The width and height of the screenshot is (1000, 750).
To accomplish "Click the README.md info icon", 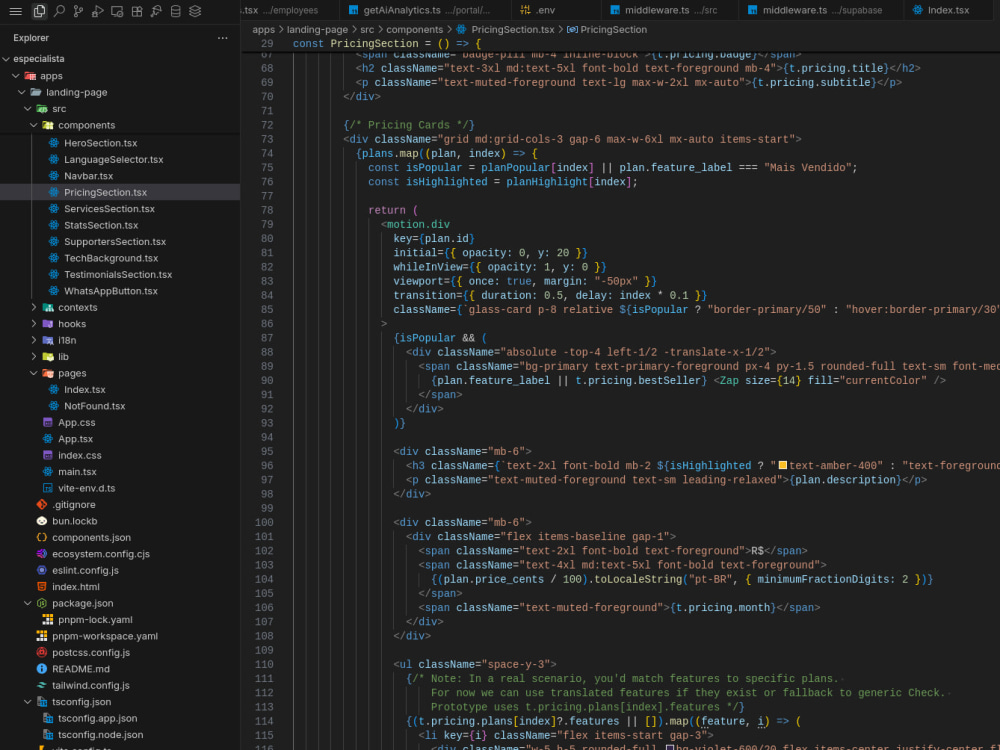I will (41, 669).
